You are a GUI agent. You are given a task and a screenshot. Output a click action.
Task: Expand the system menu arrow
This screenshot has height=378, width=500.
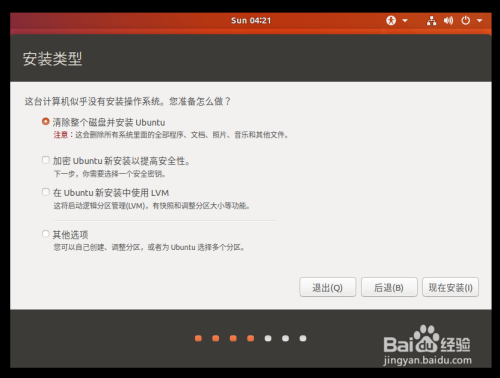480,21
